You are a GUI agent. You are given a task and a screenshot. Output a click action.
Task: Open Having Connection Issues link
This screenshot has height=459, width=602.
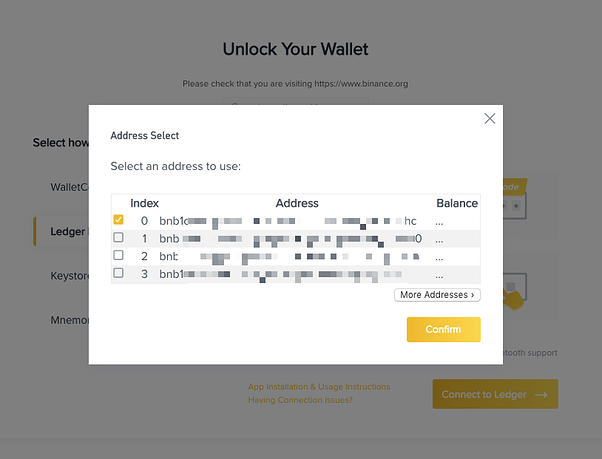tap(300, 400)
